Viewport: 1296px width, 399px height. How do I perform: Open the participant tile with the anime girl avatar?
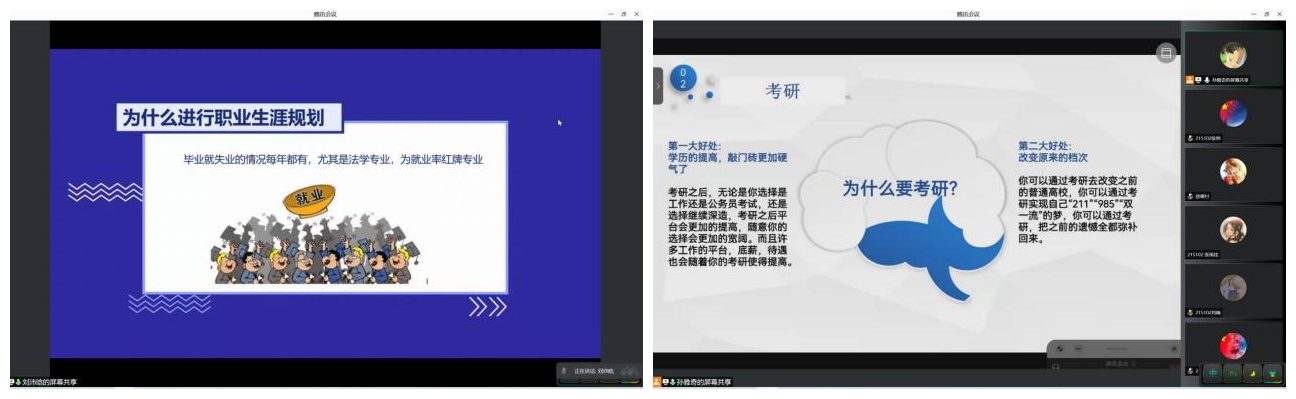1233,173
